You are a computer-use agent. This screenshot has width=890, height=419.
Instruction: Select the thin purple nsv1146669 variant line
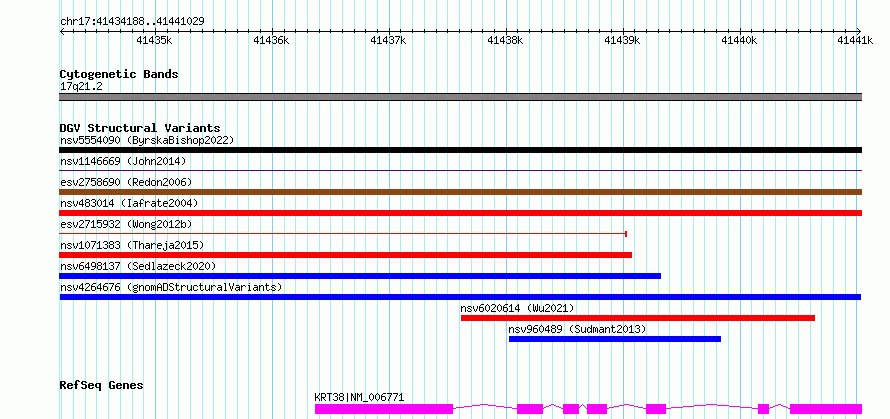(461, 170)
